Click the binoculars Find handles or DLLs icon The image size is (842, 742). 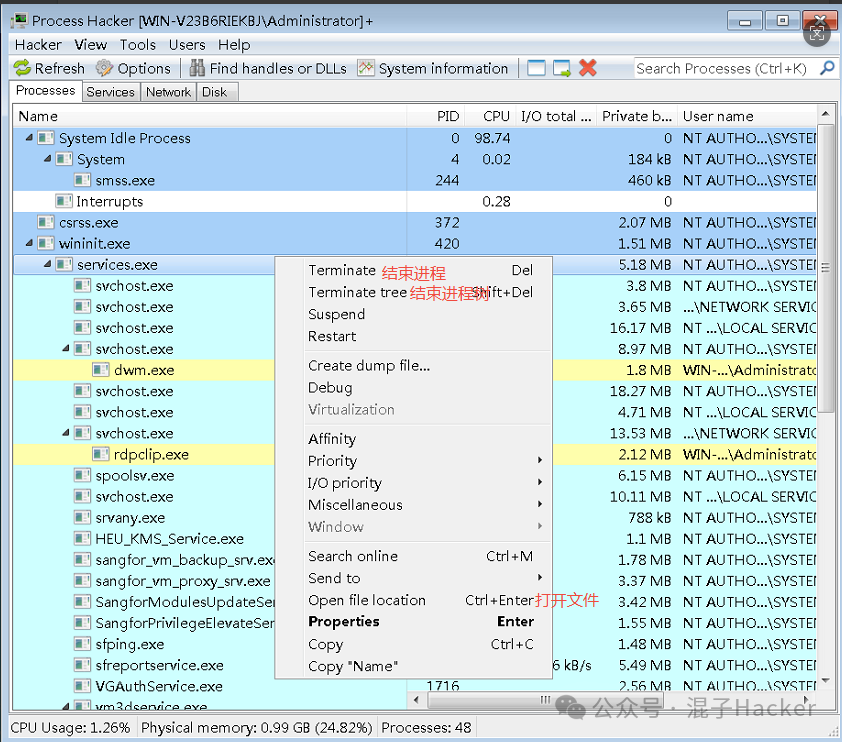tap(197, 68)
